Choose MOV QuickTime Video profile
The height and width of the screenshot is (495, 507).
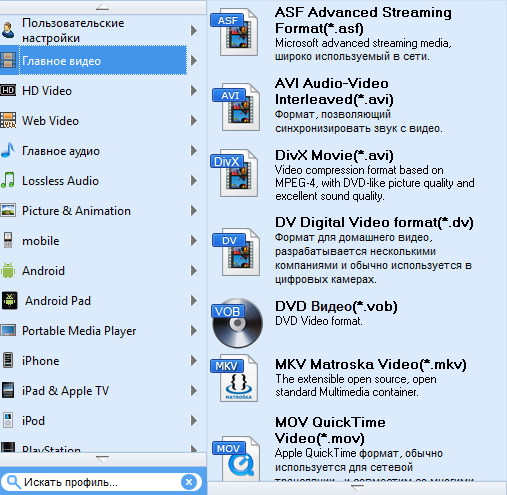[357, 447]
